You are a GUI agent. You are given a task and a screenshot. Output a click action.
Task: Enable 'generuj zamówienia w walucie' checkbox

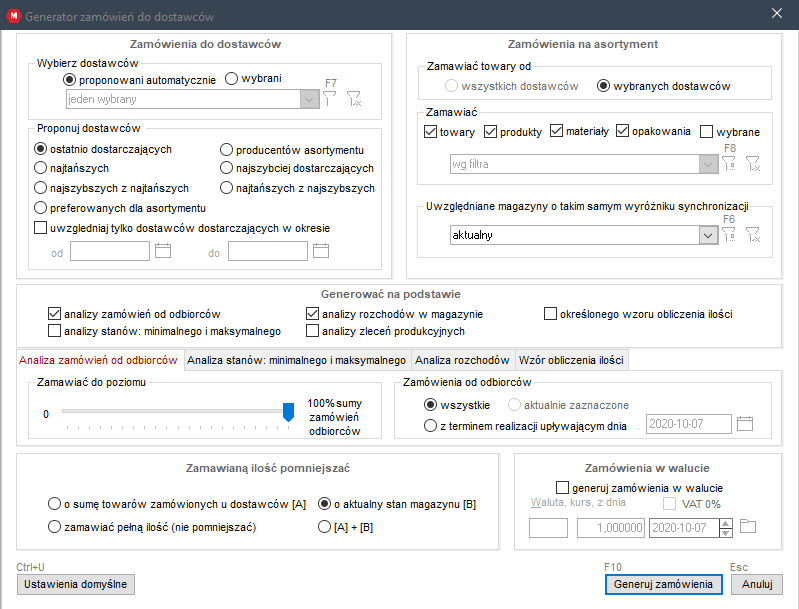[561, 487]
